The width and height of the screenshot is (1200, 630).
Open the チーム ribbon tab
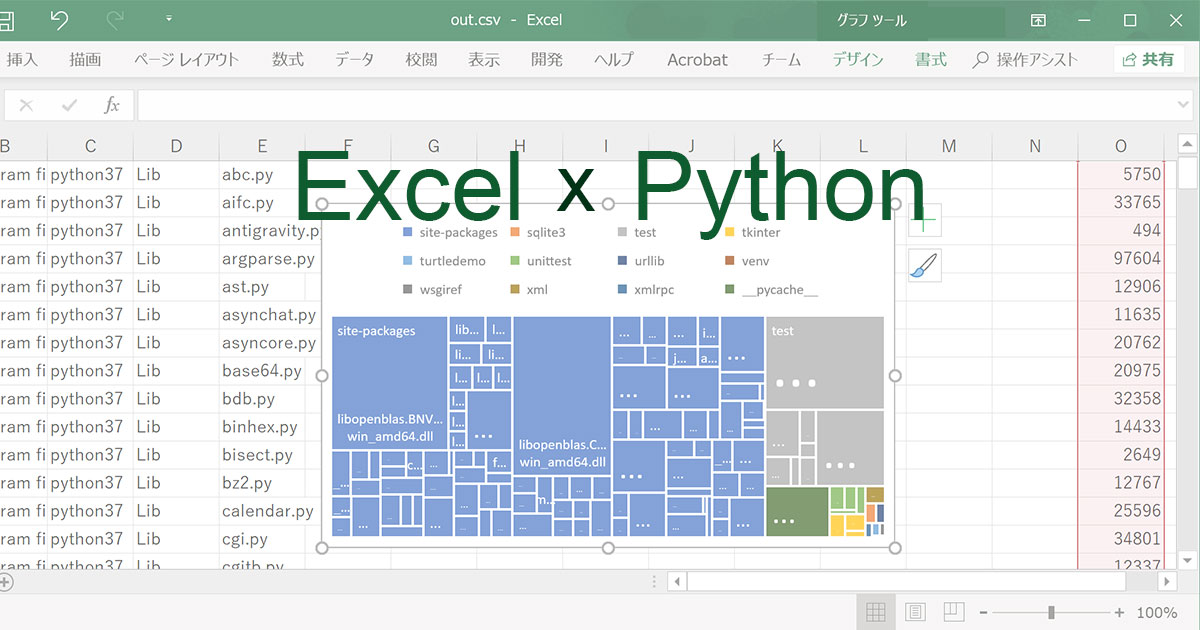point(781,60)
